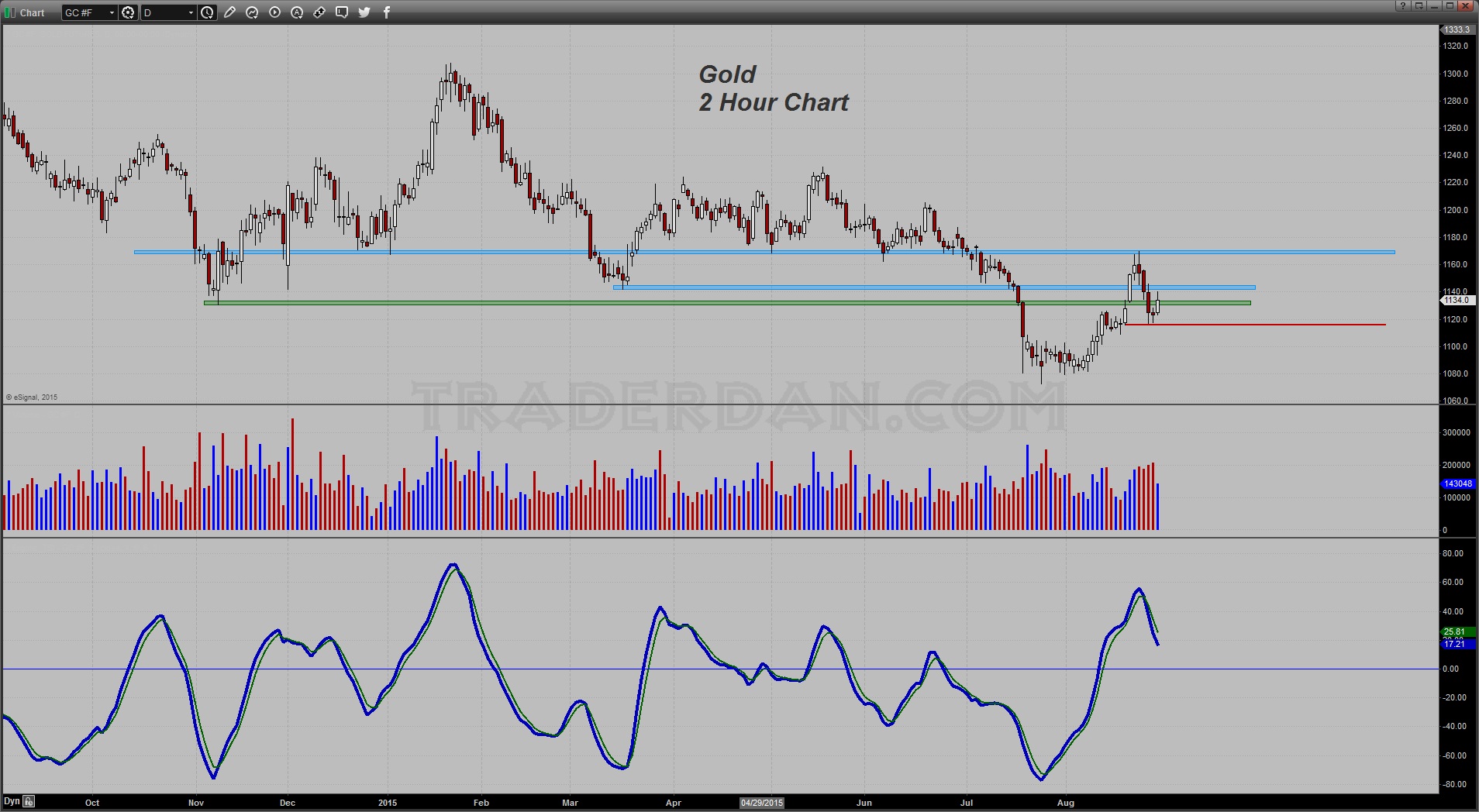Open the time template clock icon
Image resolution: width=1479 pixels, height=812 pixels.
click(207, 12)
